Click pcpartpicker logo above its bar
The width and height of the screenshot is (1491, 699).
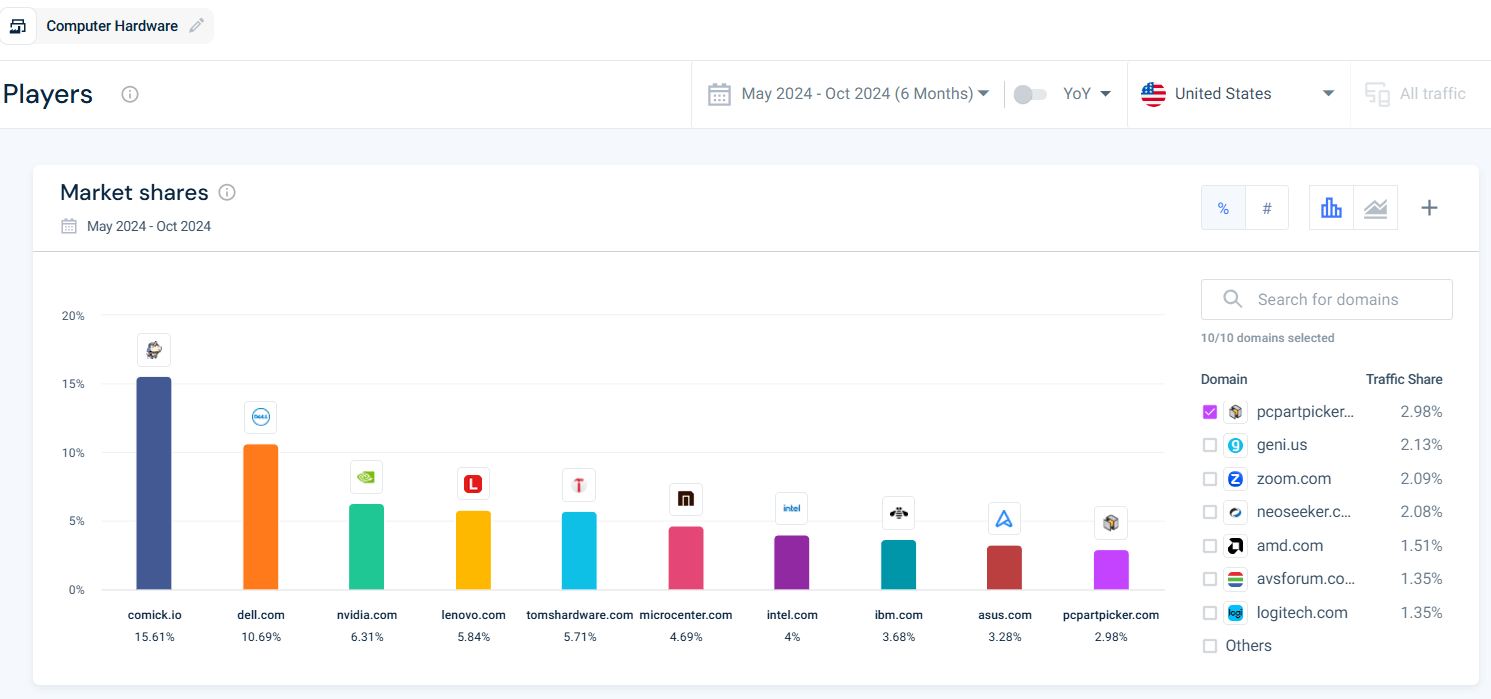pyautogui.click(x=1111, y=522)
